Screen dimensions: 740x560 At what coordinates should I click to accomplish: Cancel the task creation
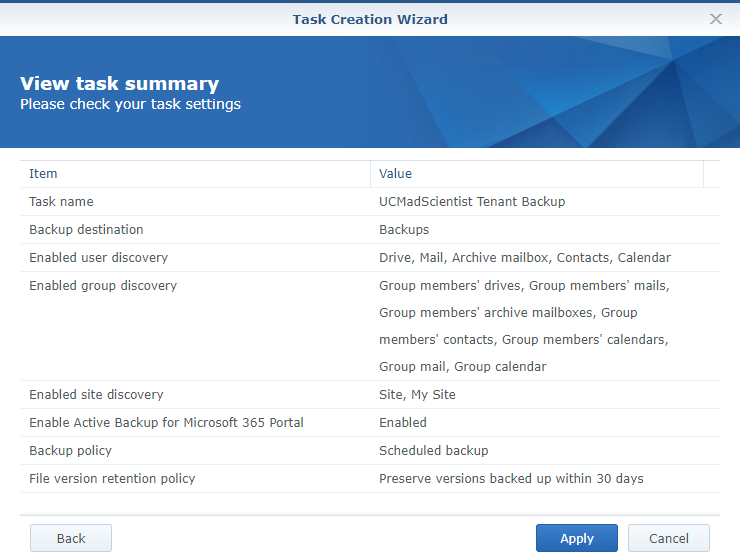click(668, 538)
